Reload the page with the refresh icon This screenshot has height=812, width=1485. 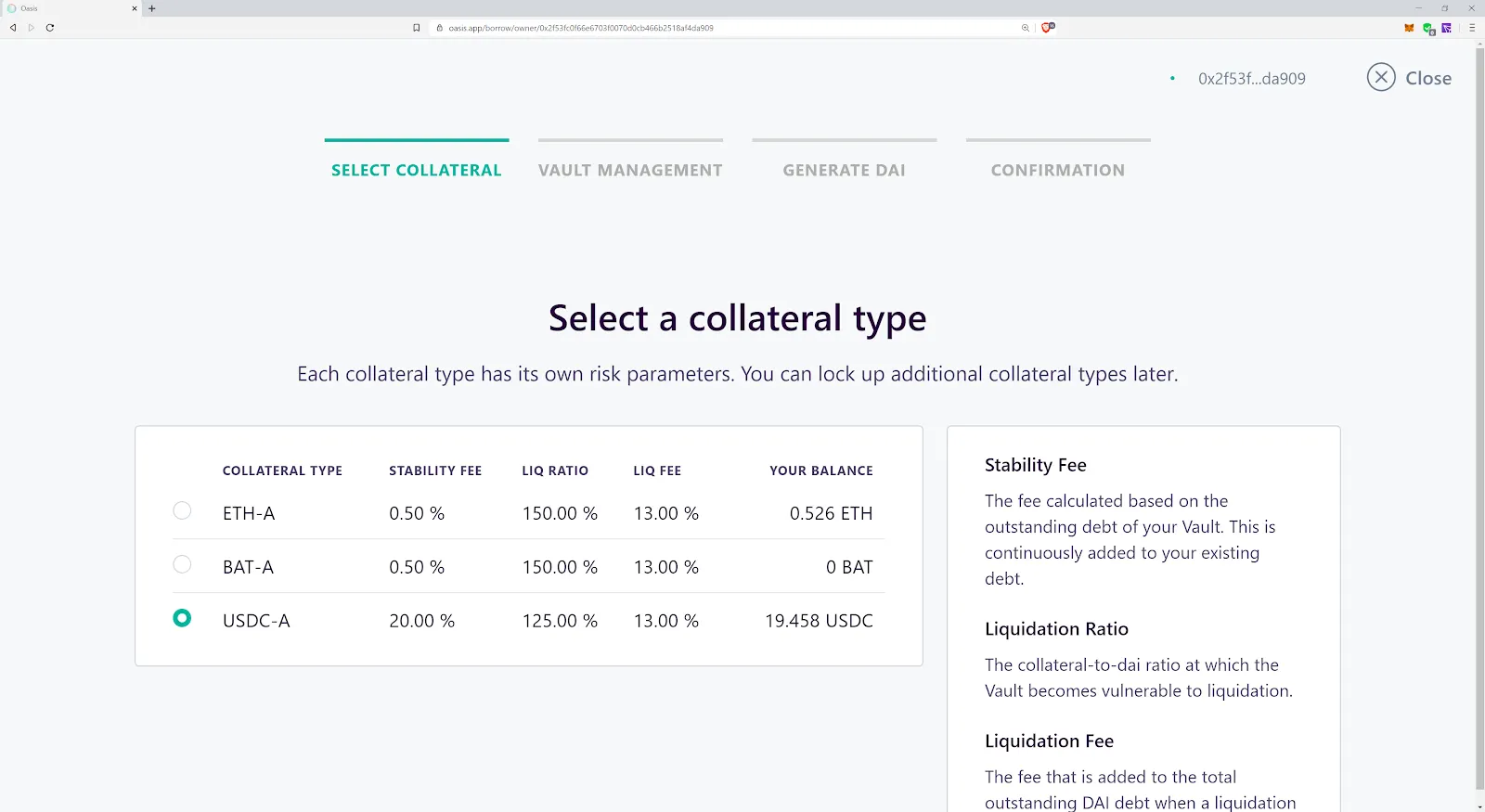point(50,28)
